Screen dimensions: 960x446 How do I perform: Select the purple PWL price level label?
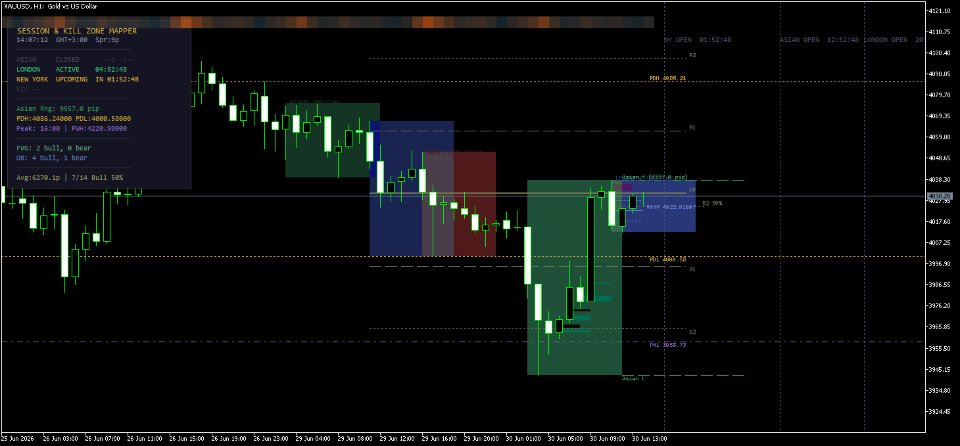pos(667,345)
